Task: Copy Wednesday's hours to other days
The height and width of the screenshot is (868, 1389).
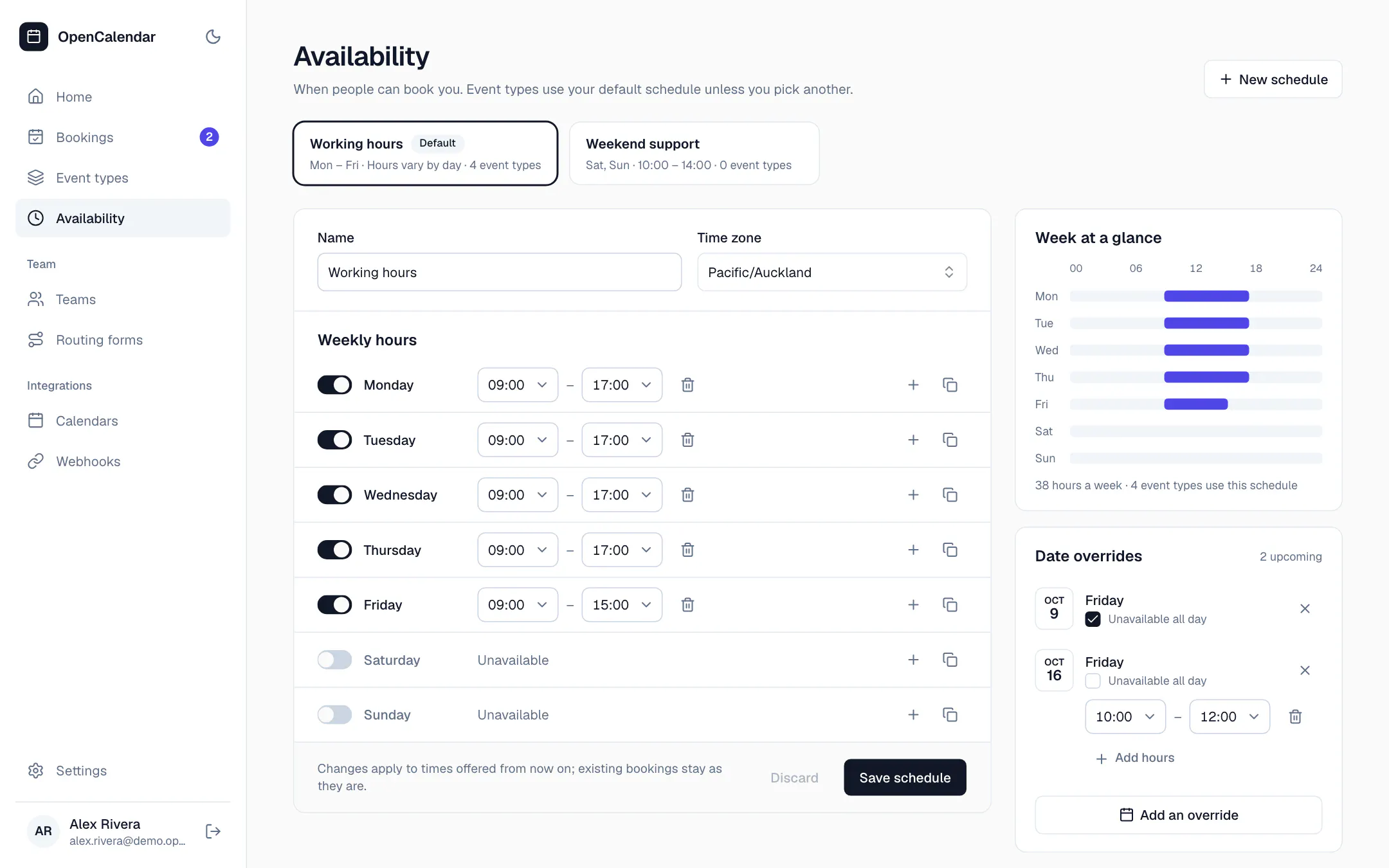Action: tap(950, 494)
